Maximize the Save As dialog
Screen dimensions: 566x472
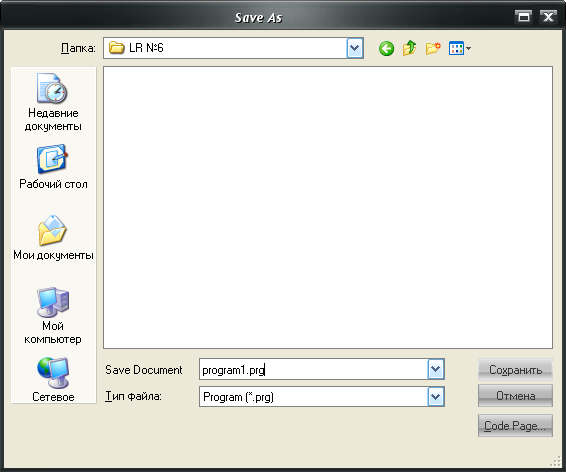coord(524,17)
